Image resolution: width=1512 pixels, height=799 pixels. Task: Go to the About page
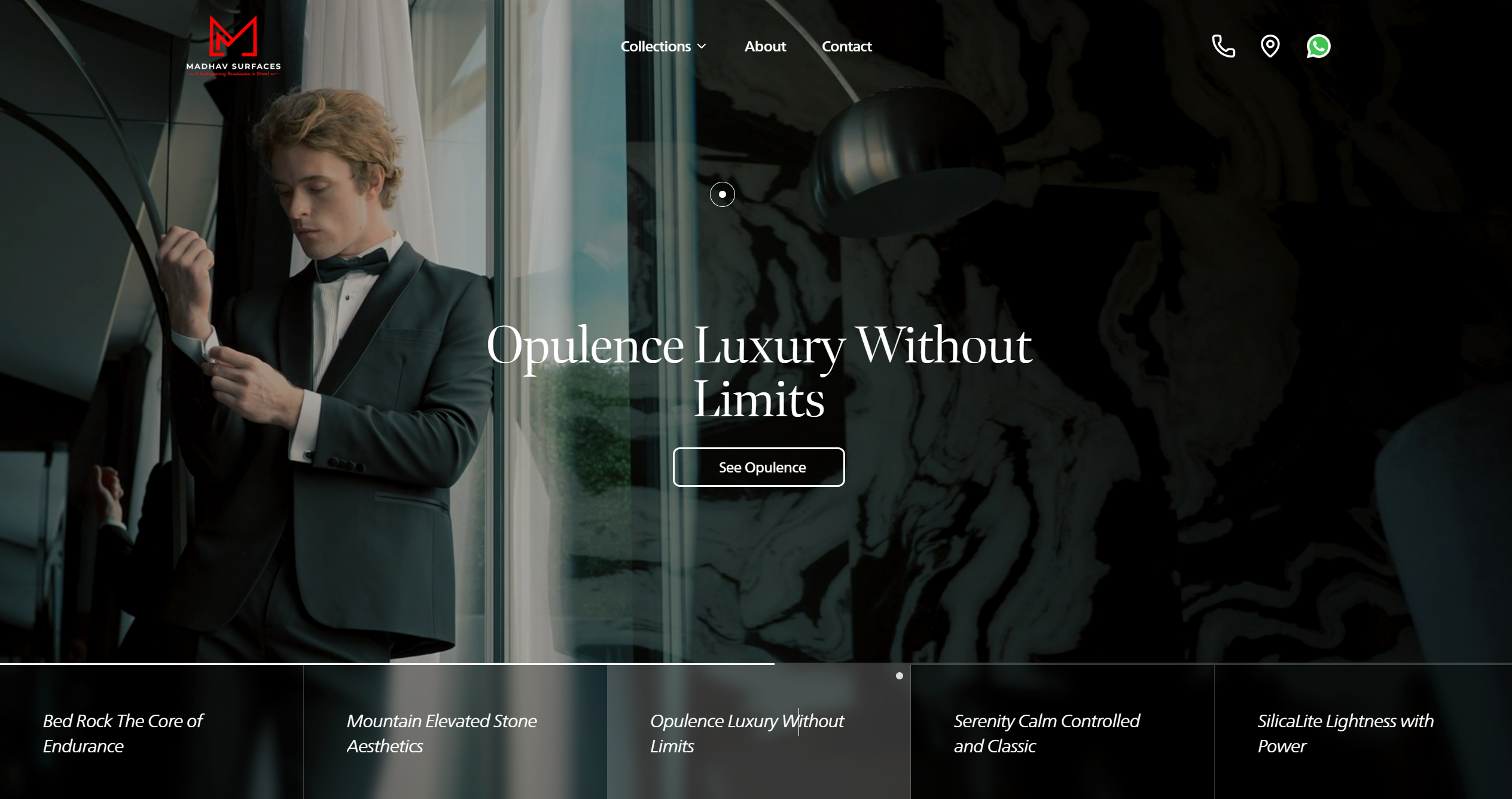(765, 46)
